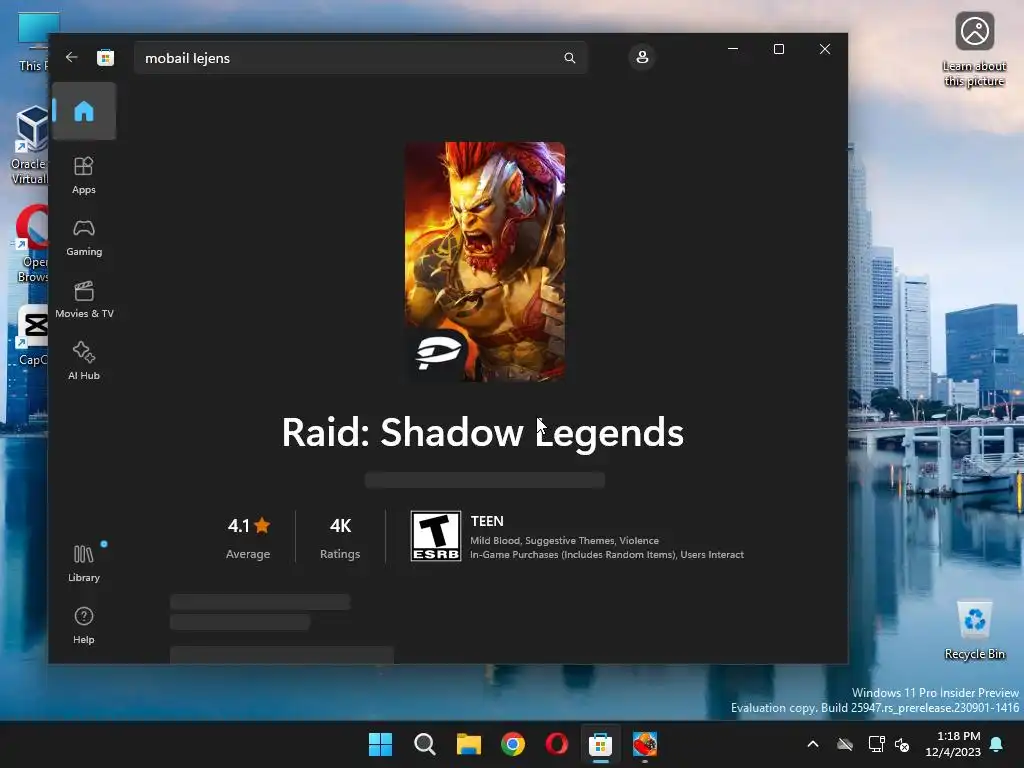
Task: Click the search magnifier in the search box
Action: [569, 58]
